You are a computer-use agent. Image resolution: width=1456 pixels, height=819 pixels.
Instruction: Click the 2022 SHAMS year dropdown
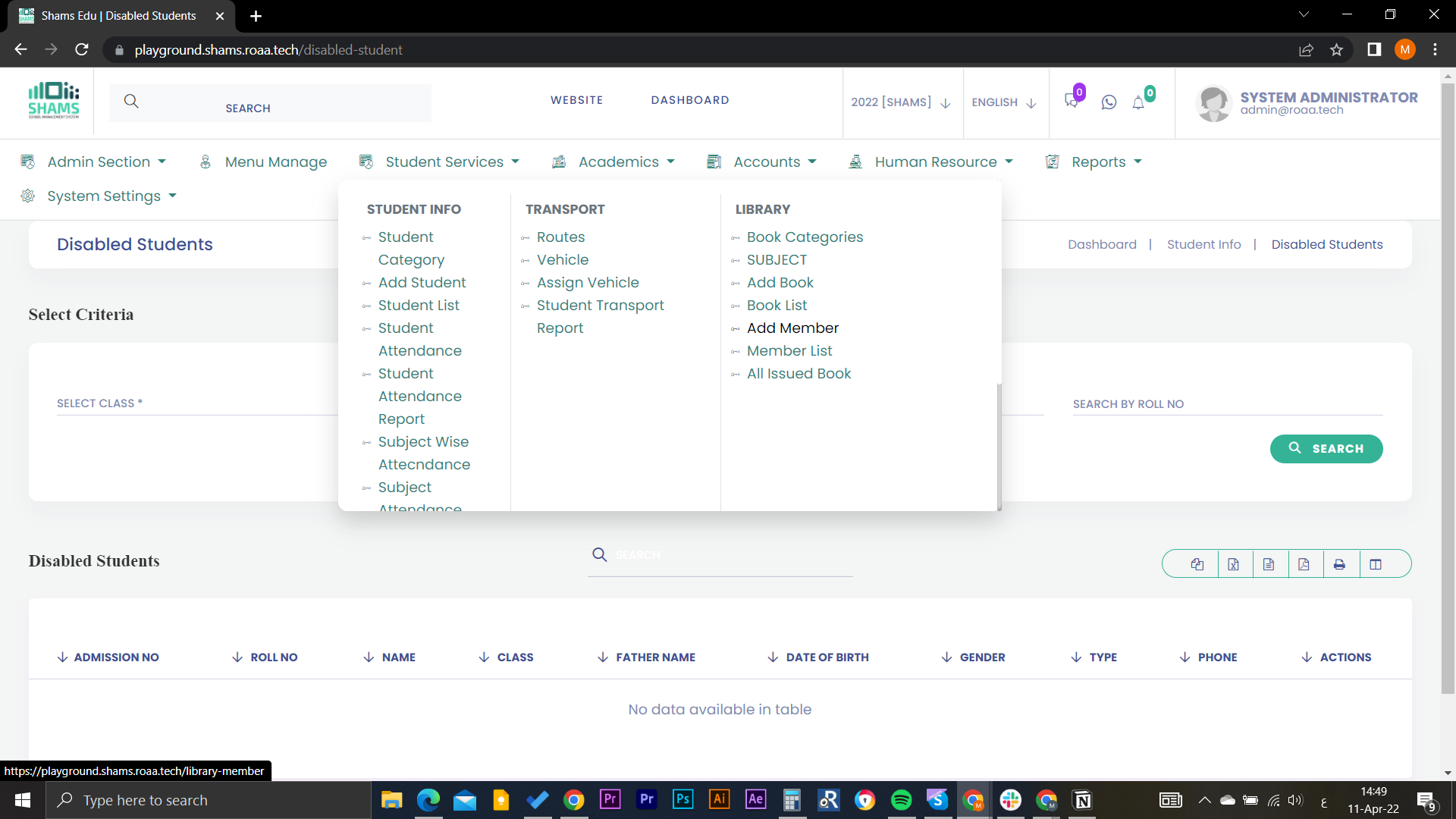tap(899, 101)
